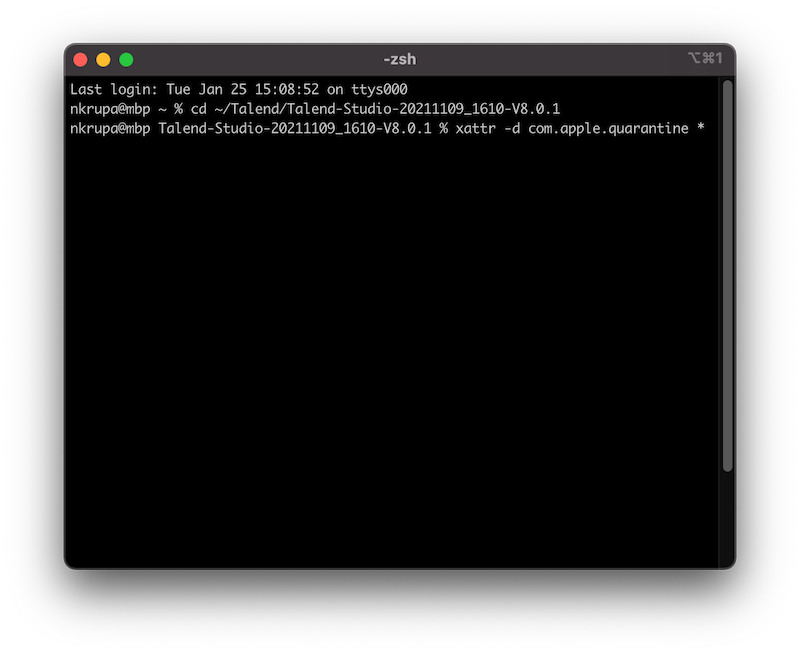Viewport: 800px width, 654px height.
Task: Click the green full-screen zoom button
Action: click(x=126, y=60)
